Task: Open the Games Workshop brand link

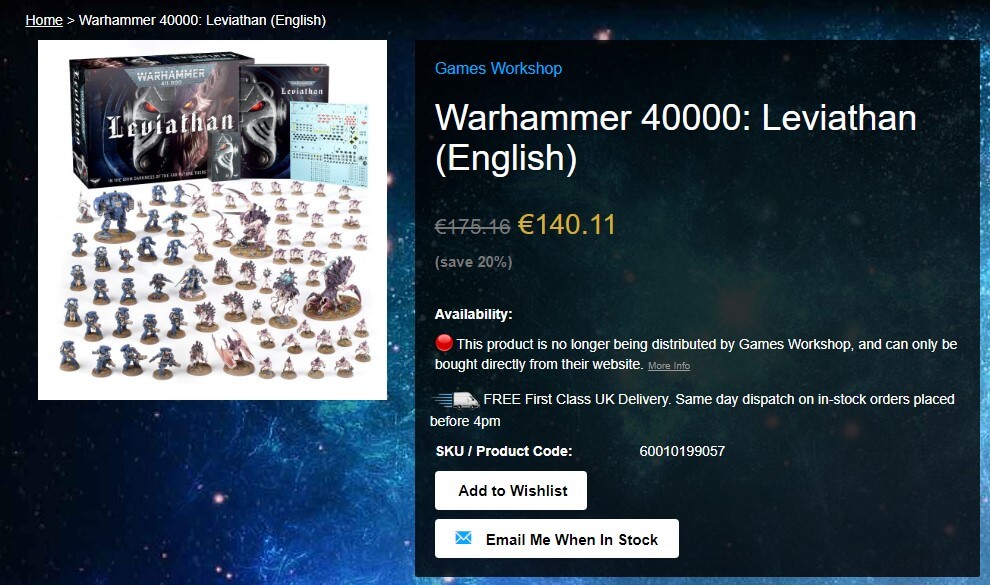Action: 498,68
